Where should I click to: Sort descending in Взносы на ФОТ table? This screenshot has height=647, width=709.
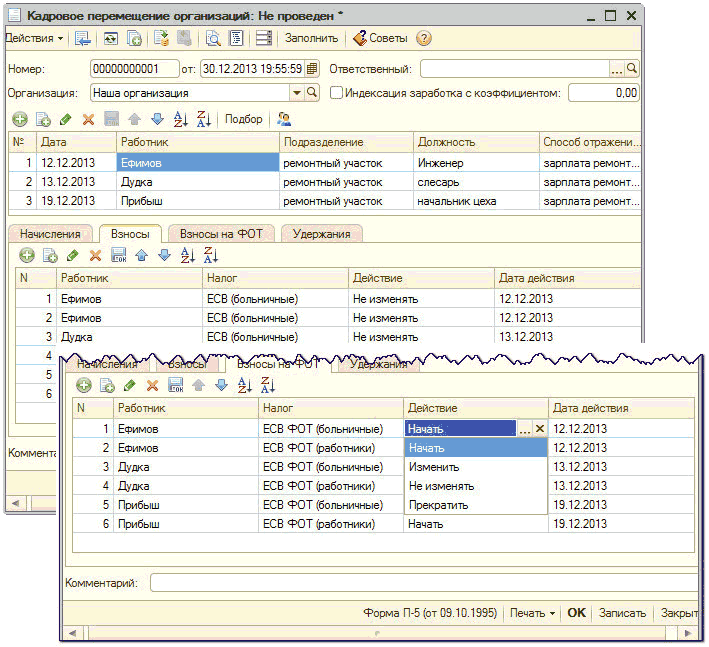[267, 385]
